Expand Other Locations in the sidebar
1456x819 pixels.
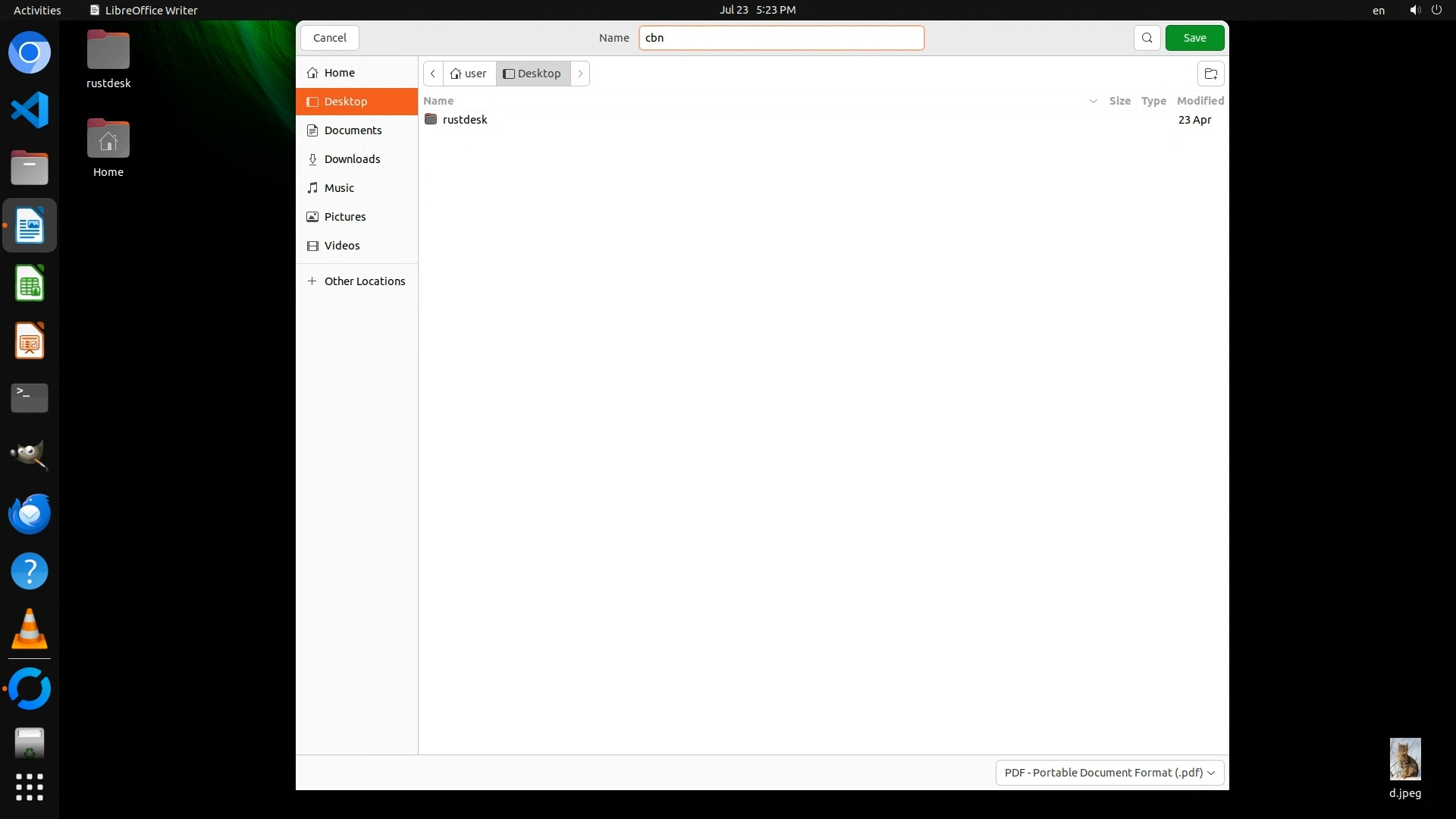coord(364,281)
